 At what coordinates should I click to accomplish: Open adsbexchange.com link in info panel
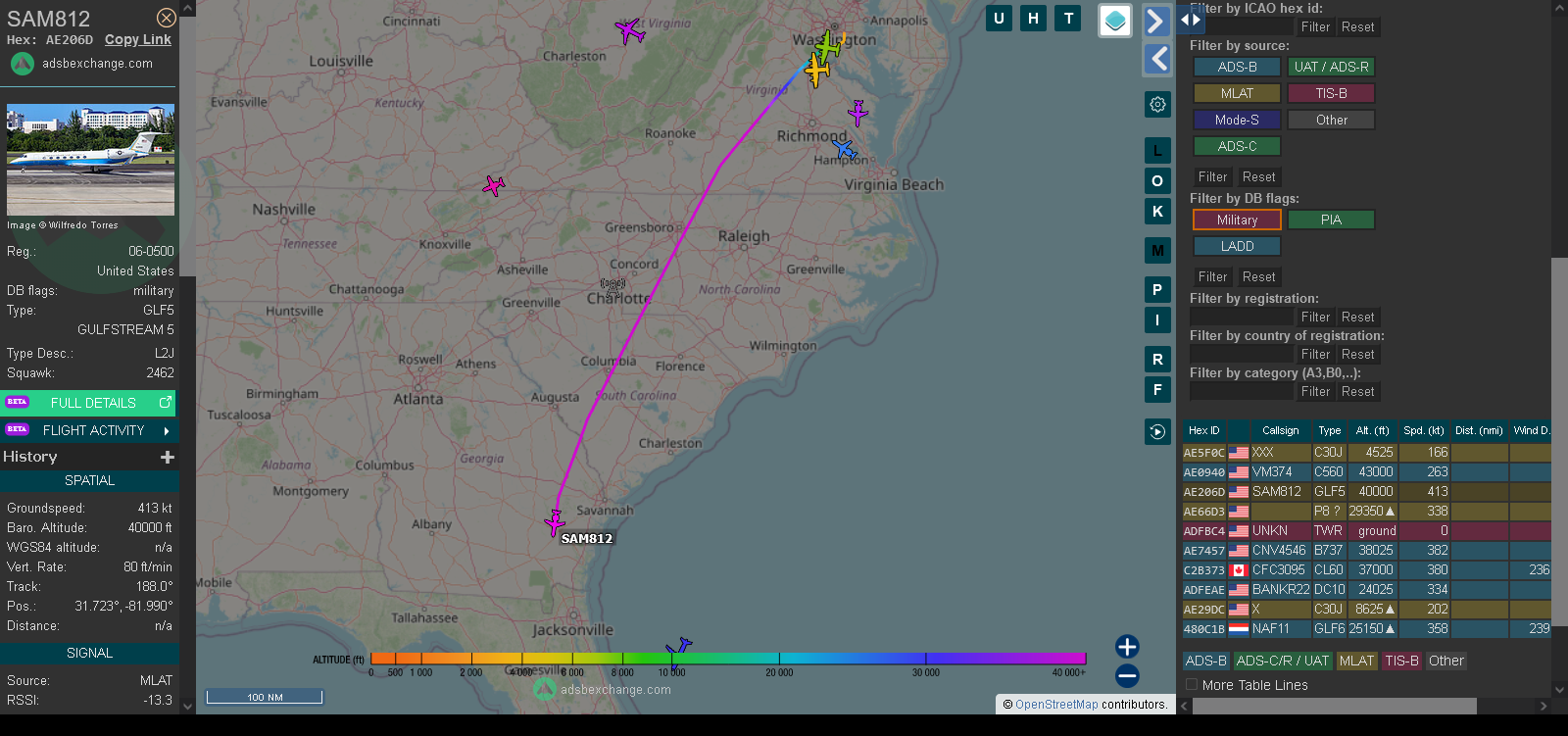[x=97, y=63]
